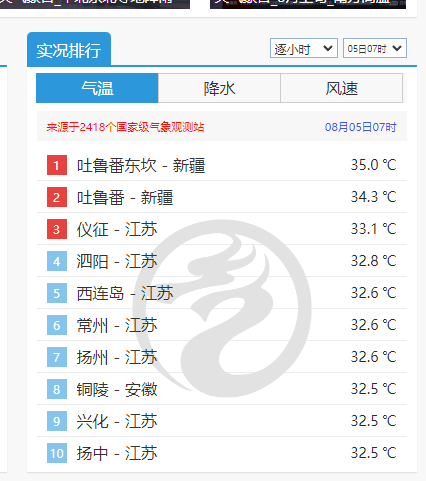This screenshot has width=426, height=481.
Task: Click the red rank 1 badge
Action: (x=57, y=165)
